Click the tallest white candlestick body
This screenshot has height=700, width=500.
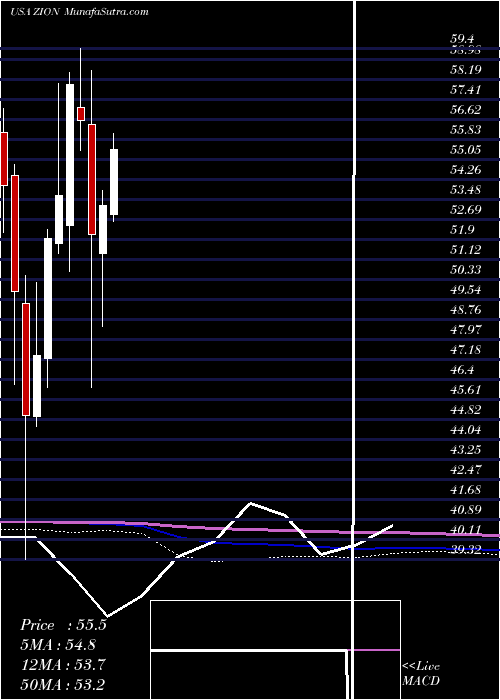pos(70,155)
